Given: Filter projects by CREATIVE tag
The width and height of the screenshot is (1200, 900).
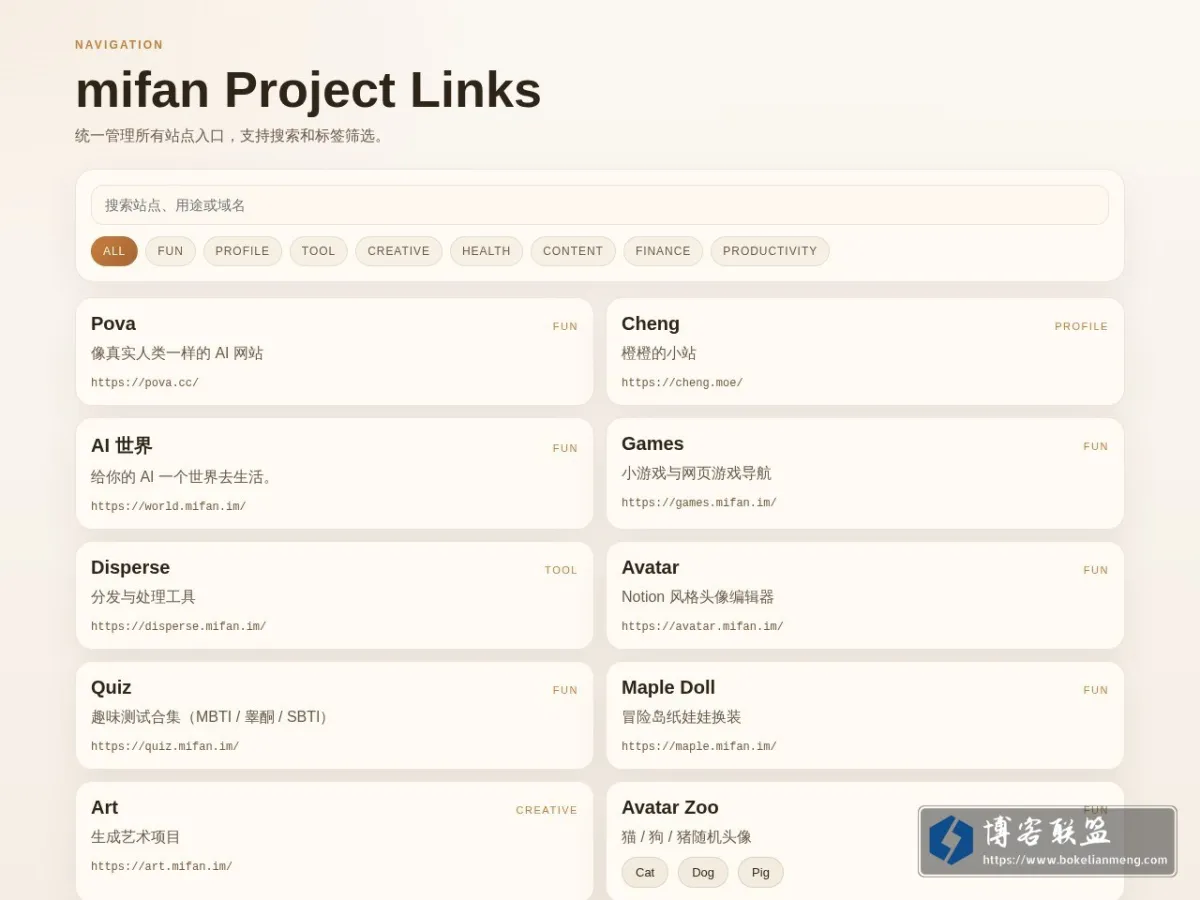Looking at the screenshot, I should pyautogui.click(x=398, y=251).
